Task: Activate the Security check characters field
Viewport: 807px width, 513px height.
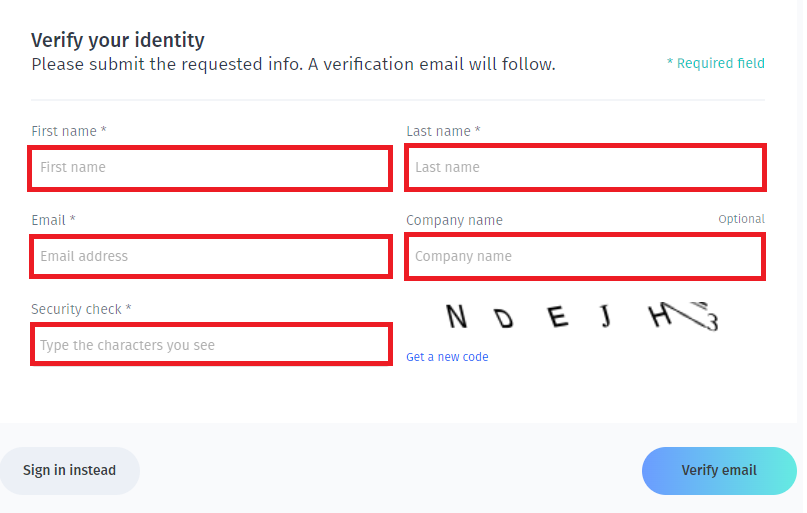Action: 211,344
